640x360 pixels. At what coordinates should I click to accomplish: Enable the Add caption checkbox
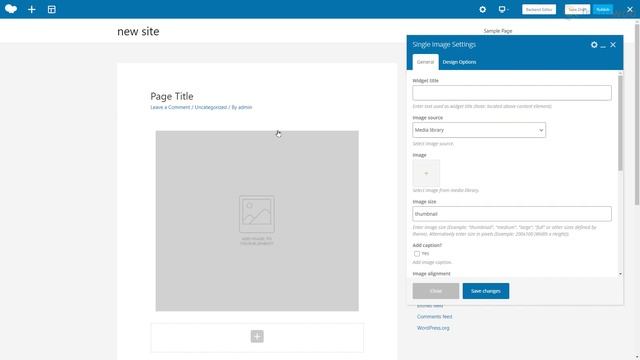(417, 253)
